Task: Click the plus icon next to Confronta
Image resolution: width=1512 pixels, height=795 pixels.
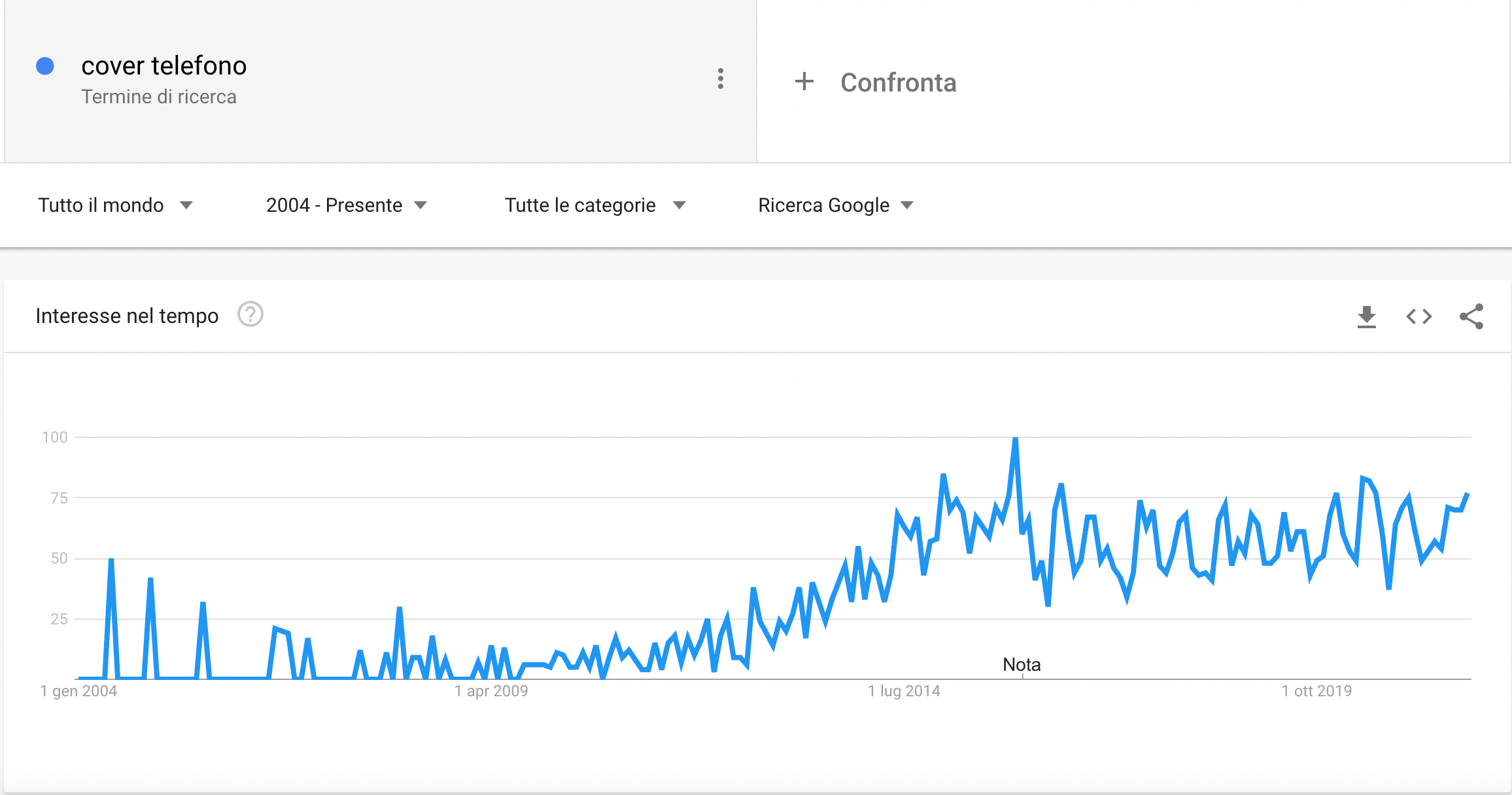Action: pos(804,82)
